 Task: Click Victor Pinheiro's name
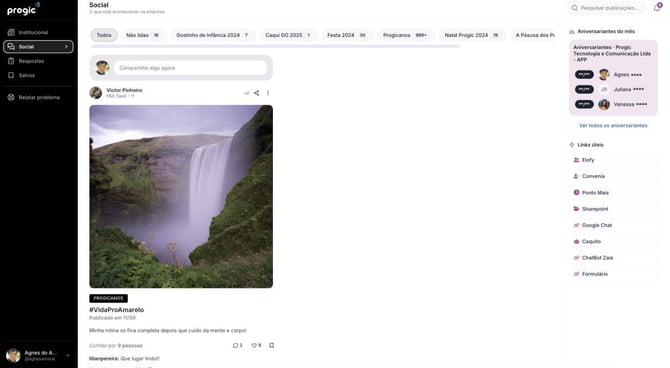click(x=124, y=90)
